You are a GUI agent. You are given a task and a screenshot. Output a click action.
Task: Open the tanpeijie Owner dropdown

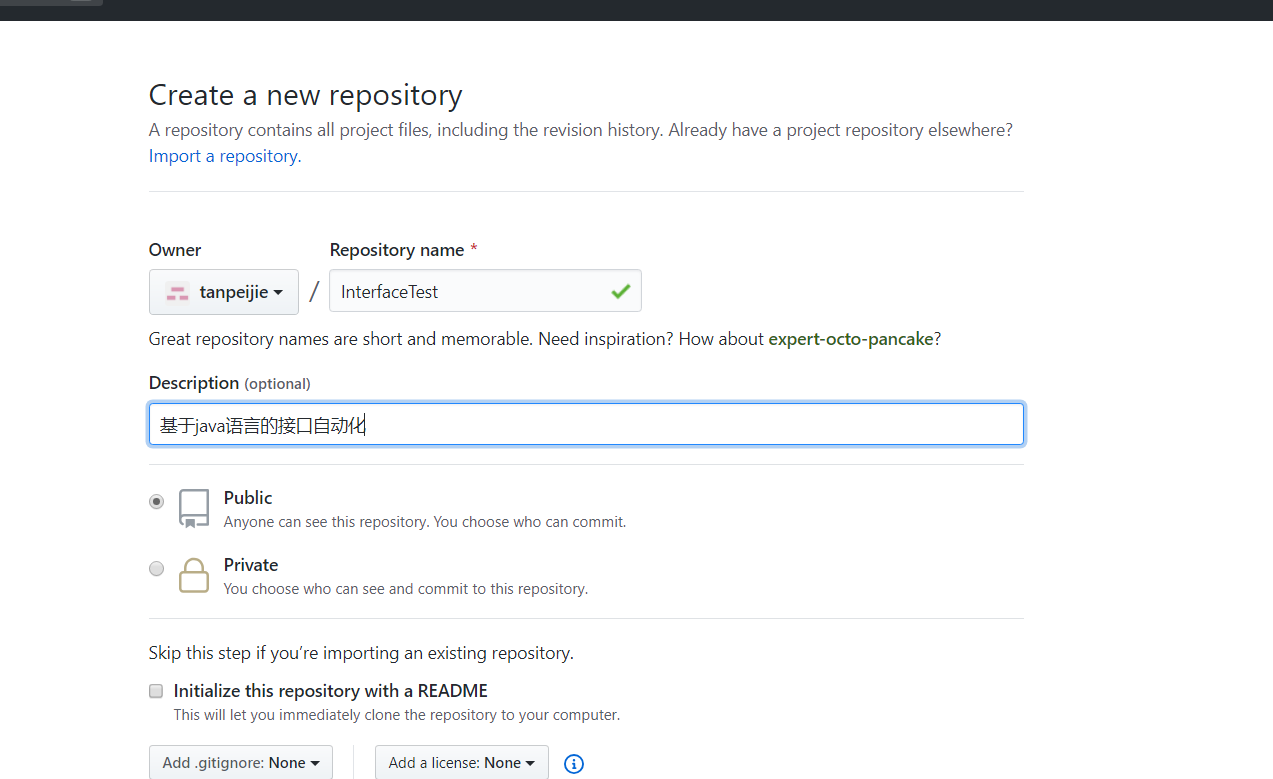pos(224,292)
